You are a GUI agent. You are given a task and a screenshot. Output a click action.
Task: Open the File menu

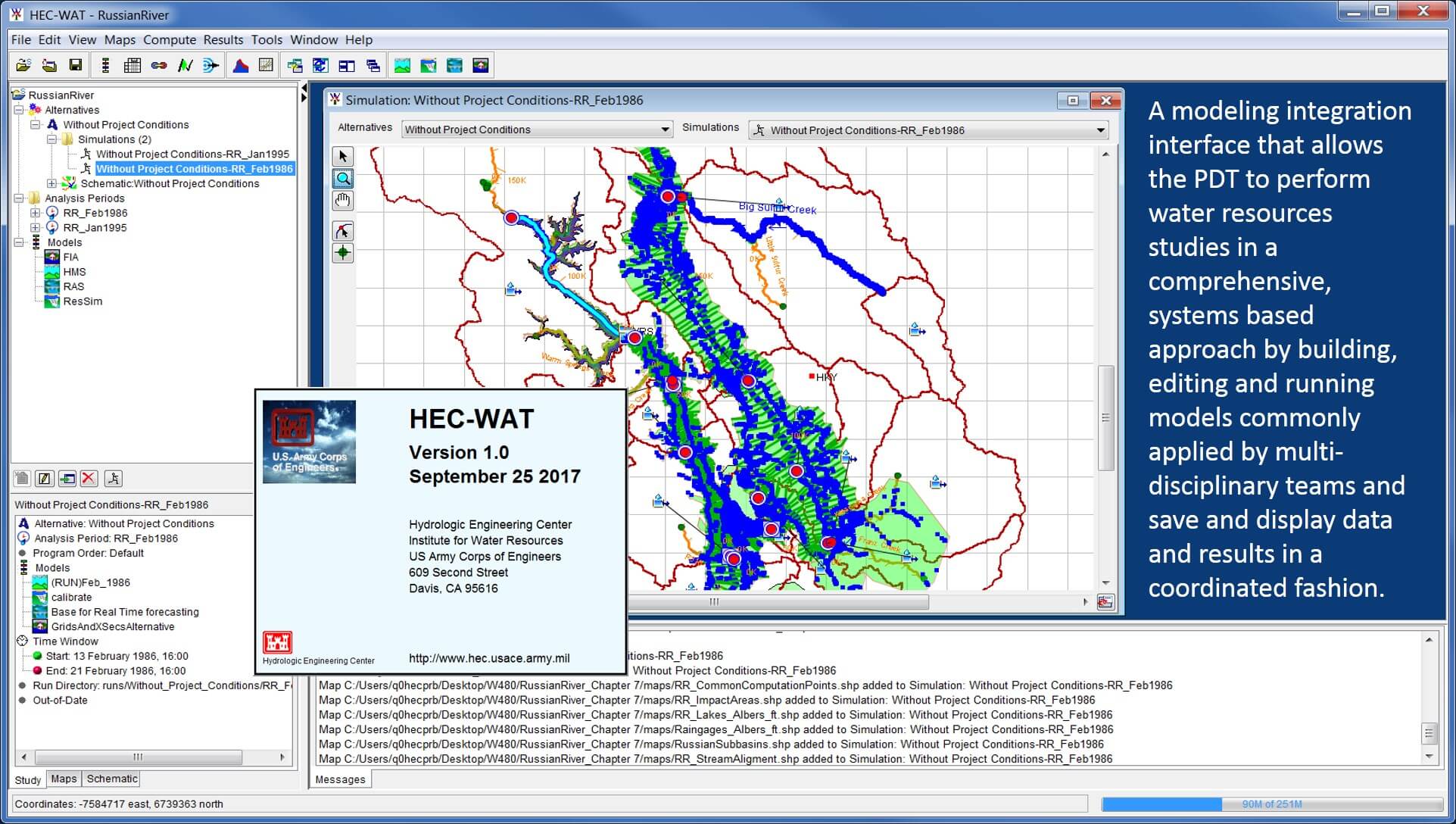[21, 40]
